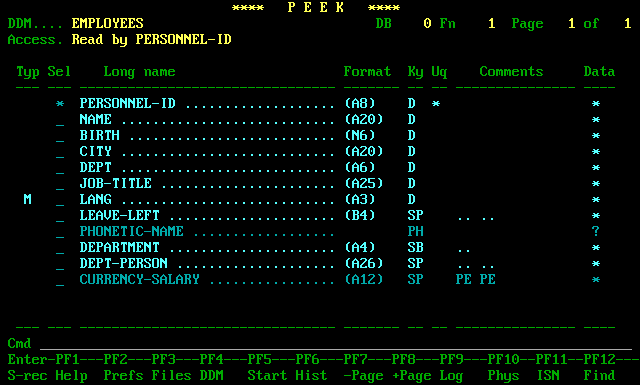Screen dimensions: 640x385
Task: Go to previous page with -Page
Action: [x=363, y=375]
